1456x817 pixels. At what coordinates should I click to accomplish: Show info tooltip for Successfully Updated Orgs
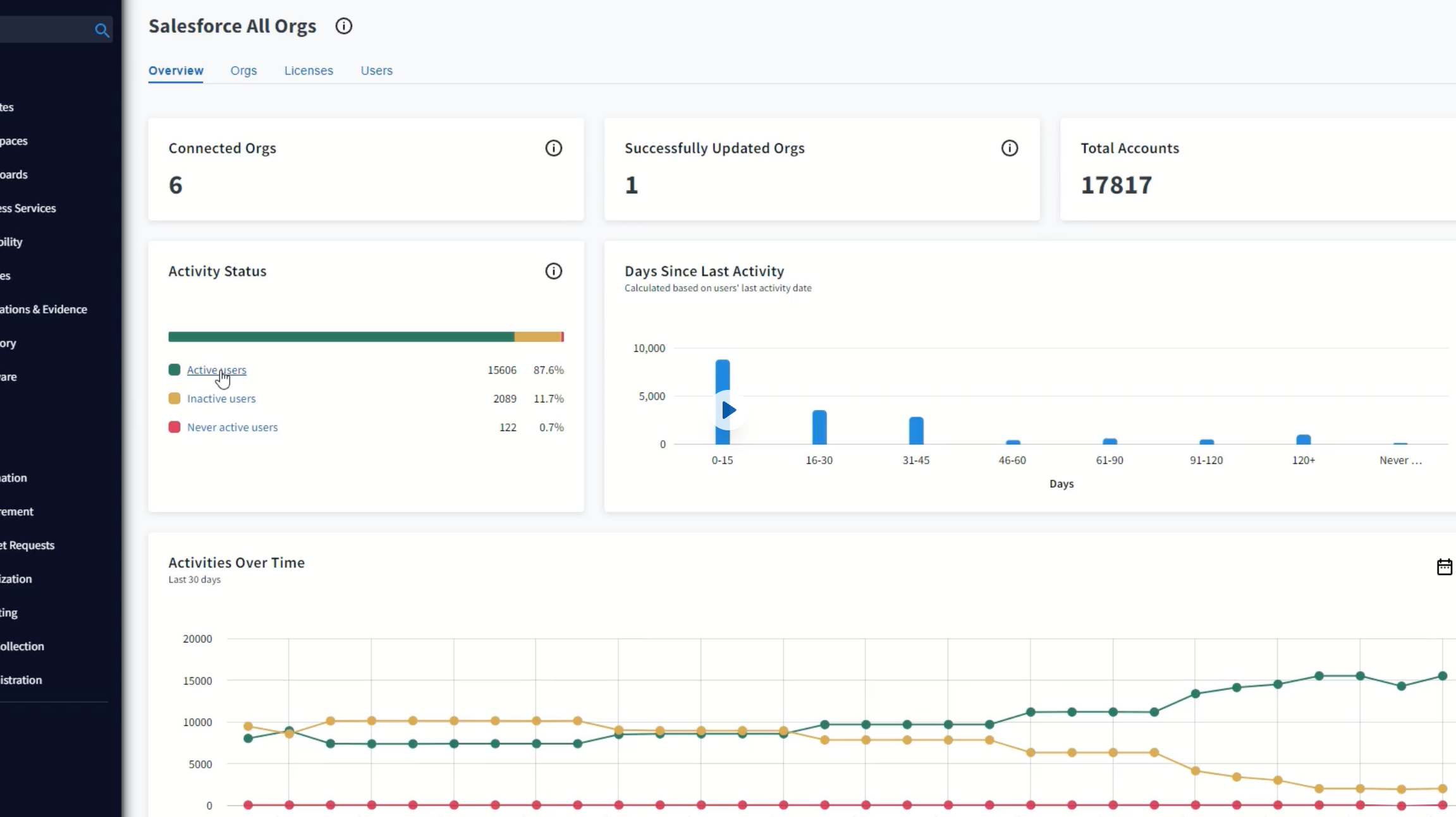pos(1009,148)
